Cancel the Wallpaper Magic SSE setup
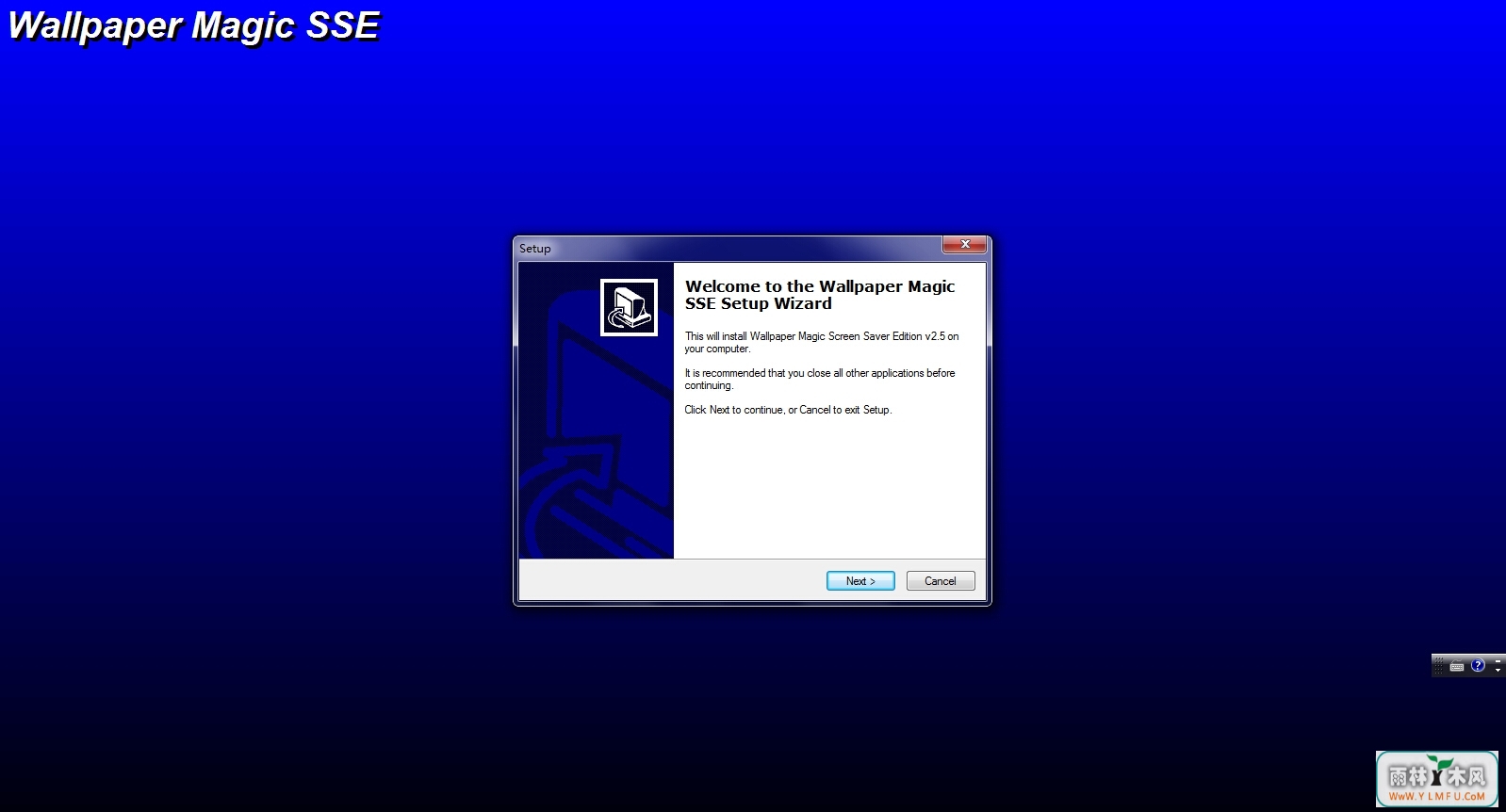 tap(941, 581)
